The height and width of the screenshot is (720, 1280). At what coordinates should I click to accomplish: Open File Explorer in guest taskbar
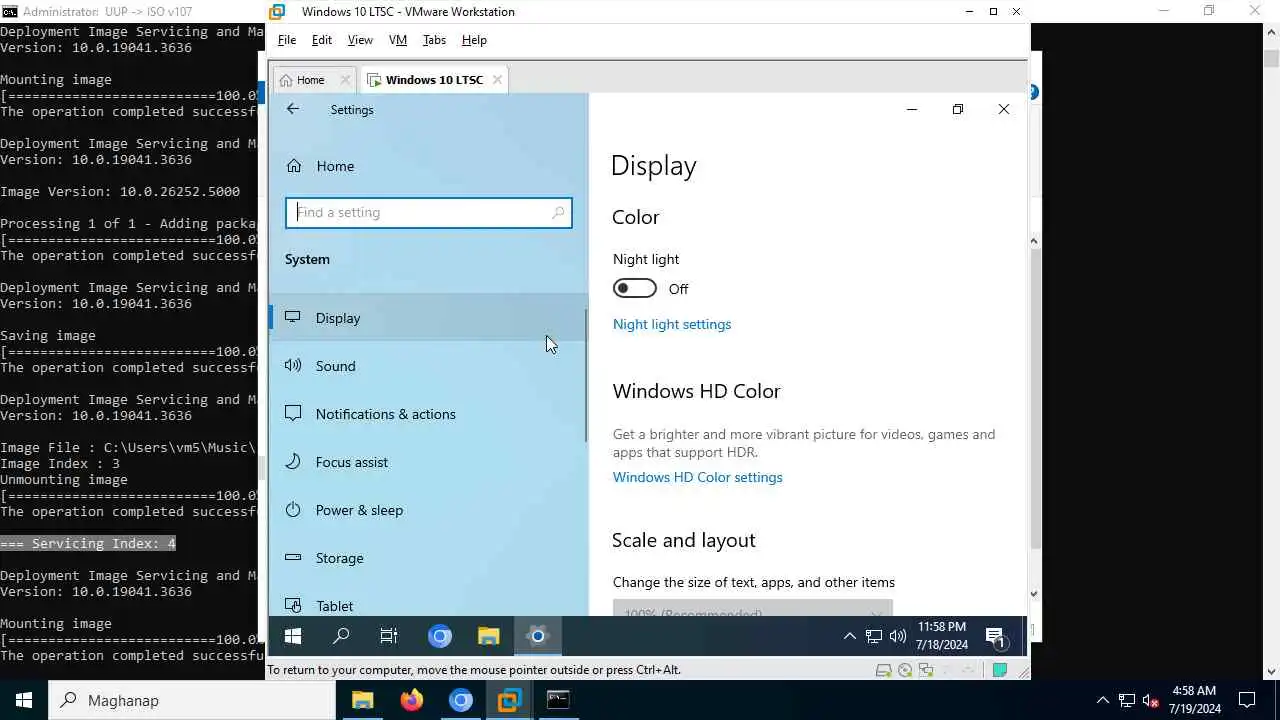pos(488,636)
